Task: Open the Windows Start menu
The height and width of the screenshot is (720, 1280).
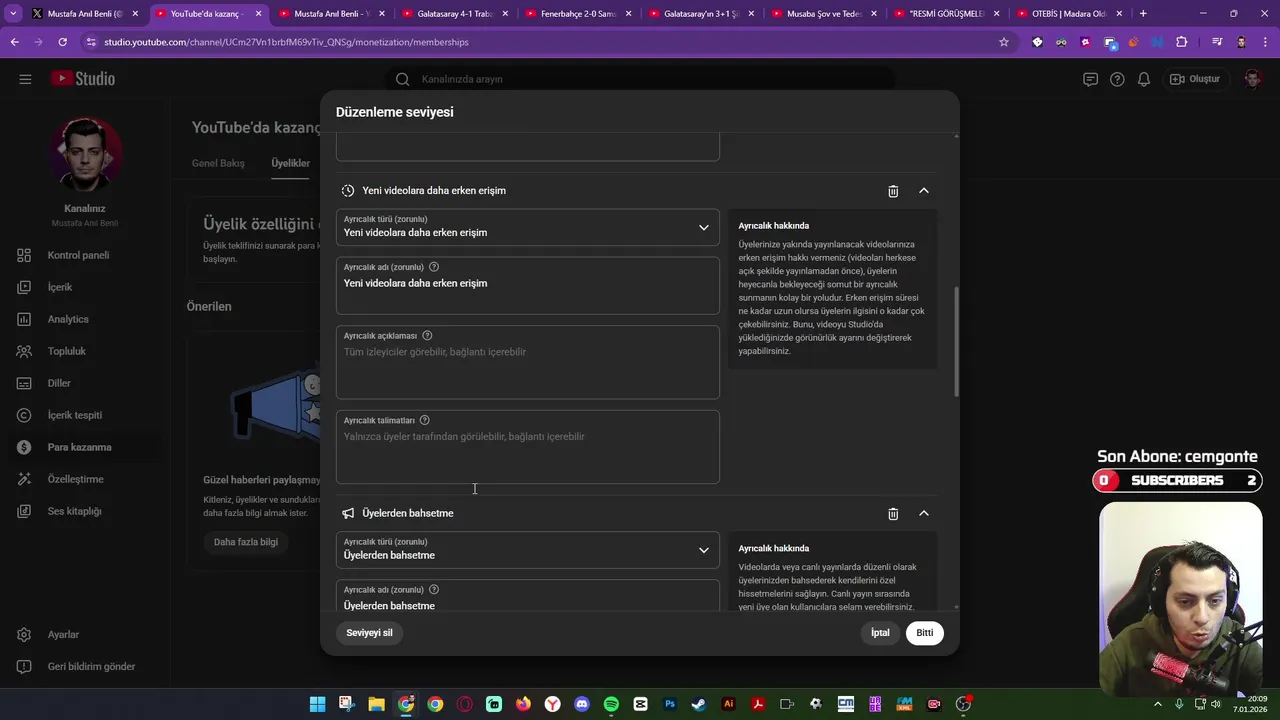Action: (317, 704)
